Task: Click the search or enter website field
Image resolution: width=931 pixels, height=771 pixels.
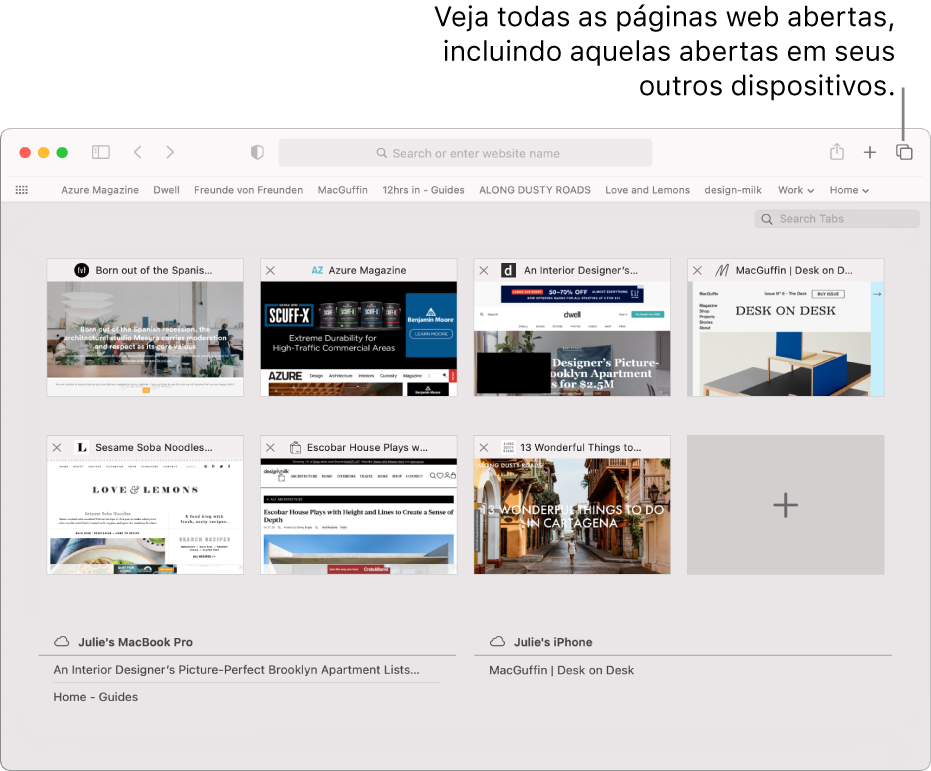Action: click(x=466, y=153)
